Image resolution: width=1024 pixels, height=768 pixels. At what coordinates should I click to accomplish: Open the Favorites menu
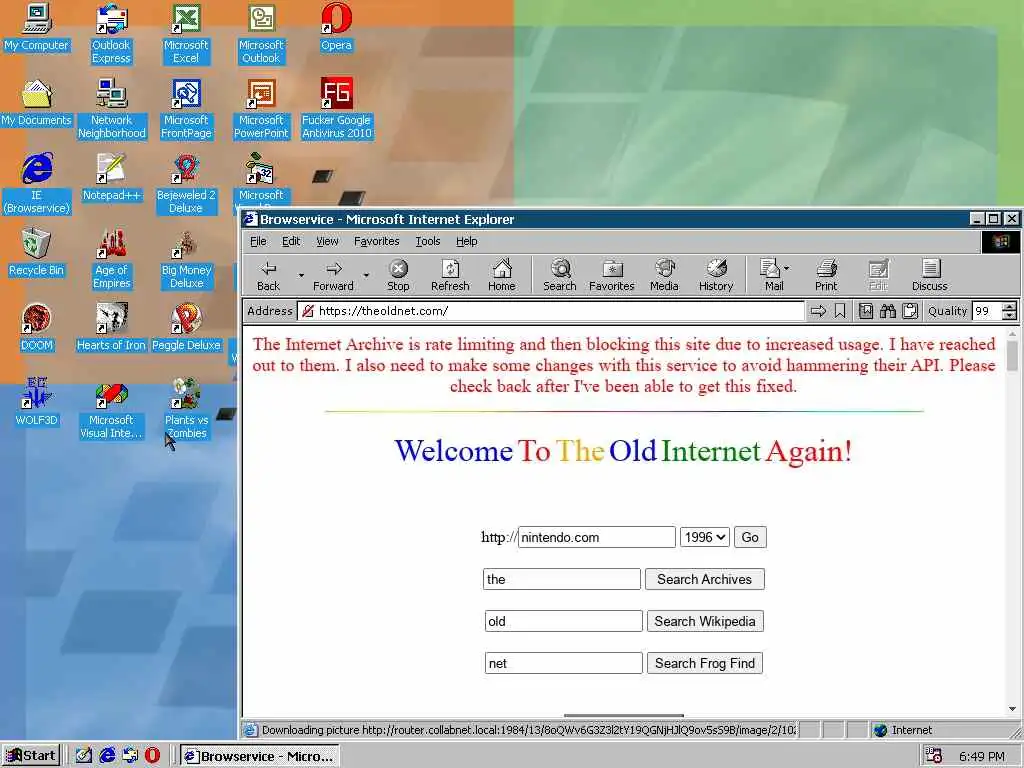[x=376, y=241]
